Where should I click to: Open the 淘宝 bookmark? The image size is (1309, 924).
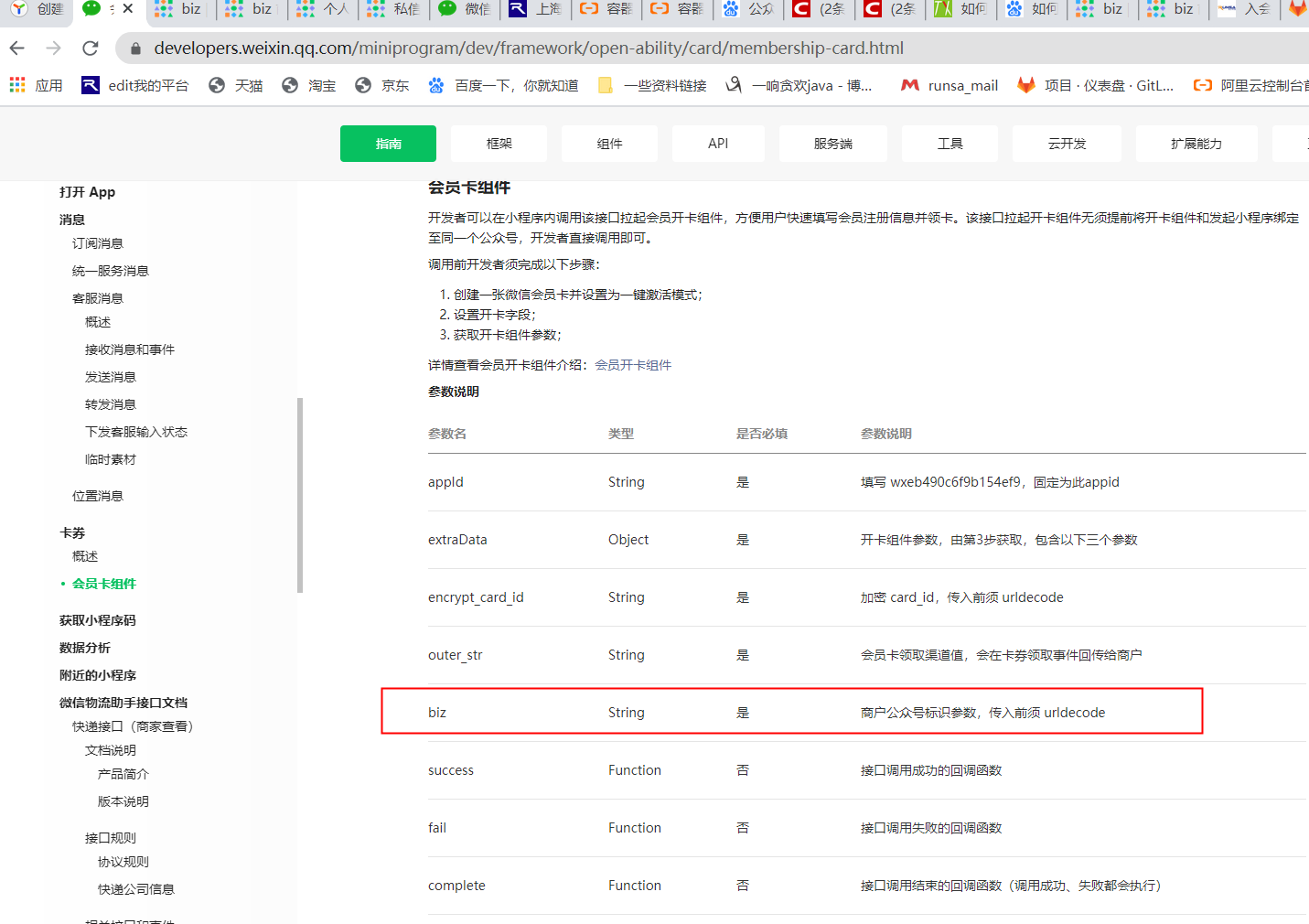(309, 85)
